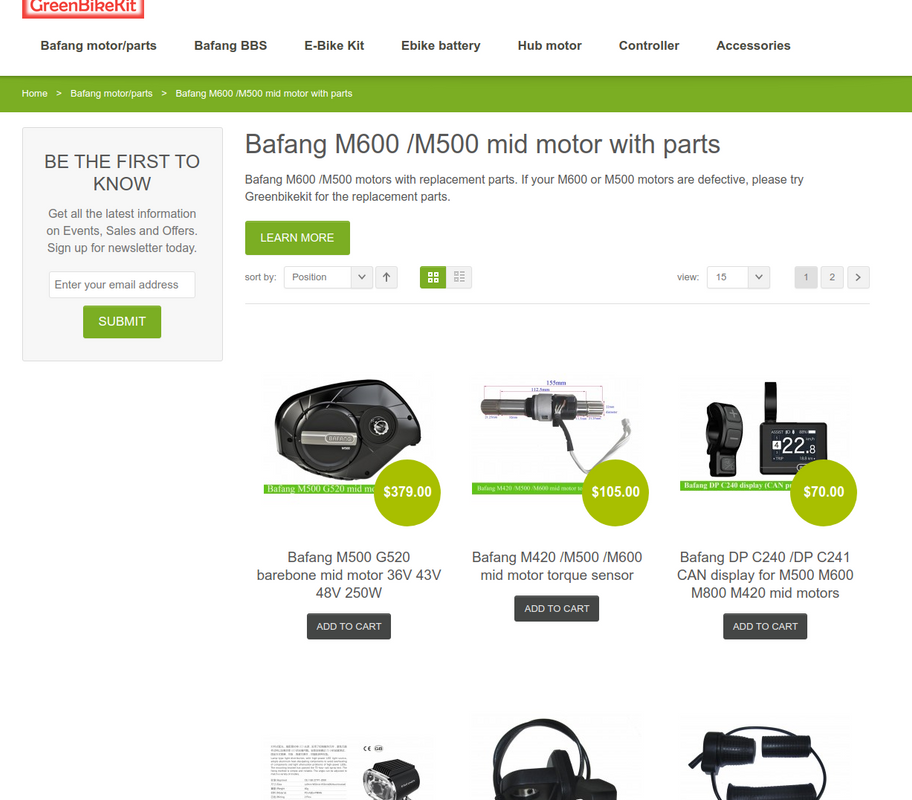912x800 pixels.
Task: Open Bafang M420 /M500 /M600 torque sensor title
Action: (557, 566)
